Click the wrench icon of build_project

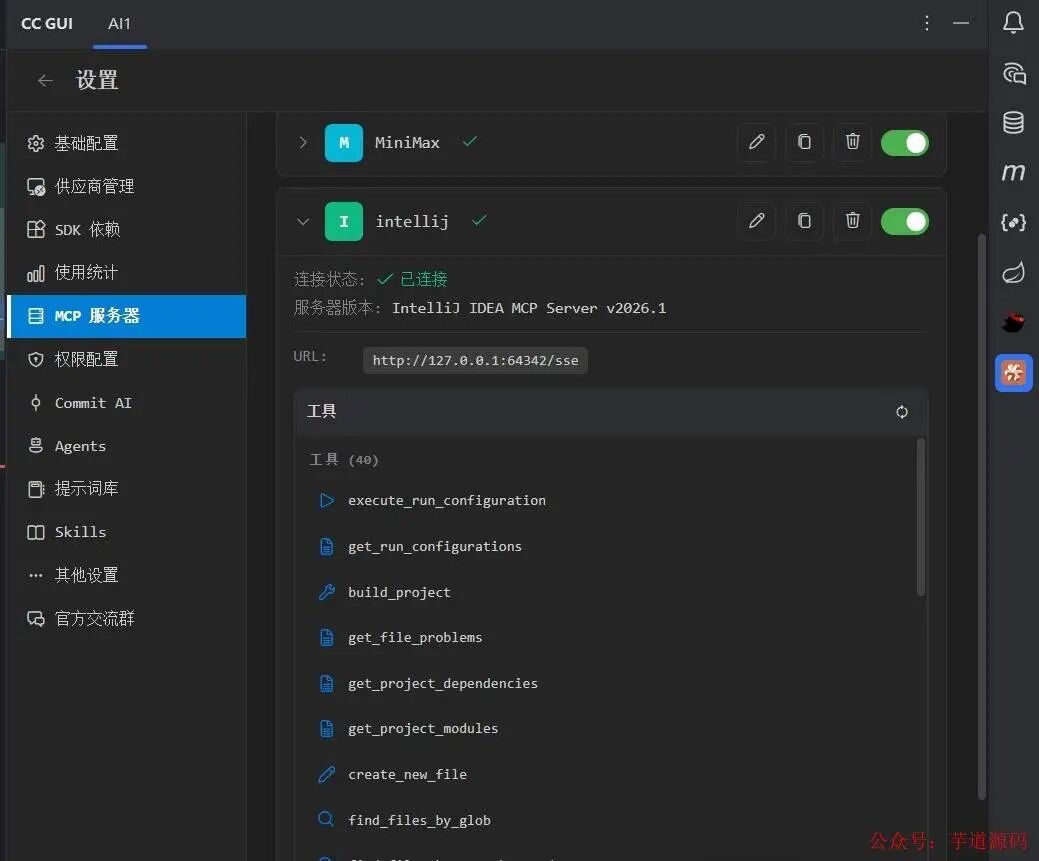326,592
